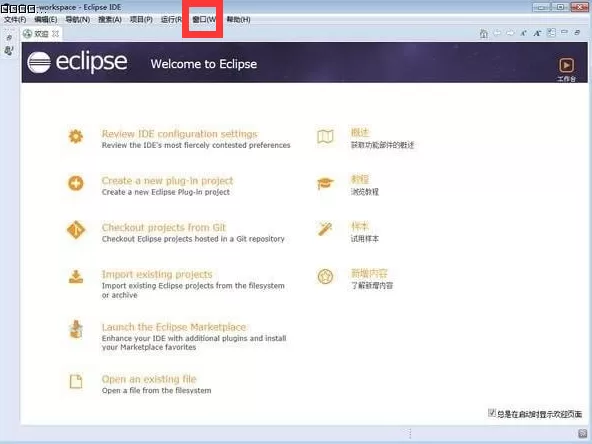
Task: Toggle the 总是在启动时显示欢迎页面 checkbox
Action: (x=492, y=413)
